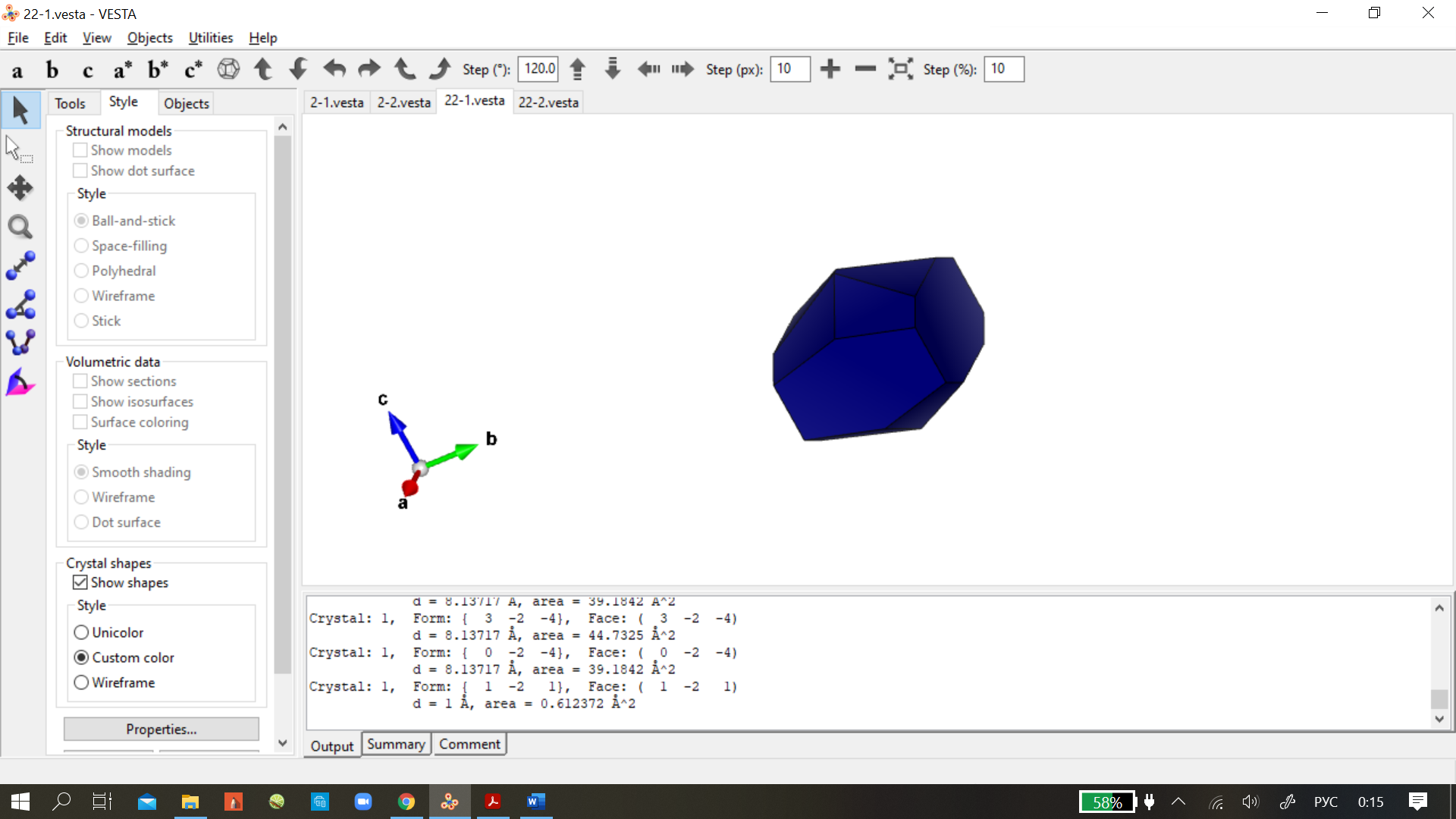Select Unicolor crystal shape style
This screenshot has height=819, width=1456.
81,632
